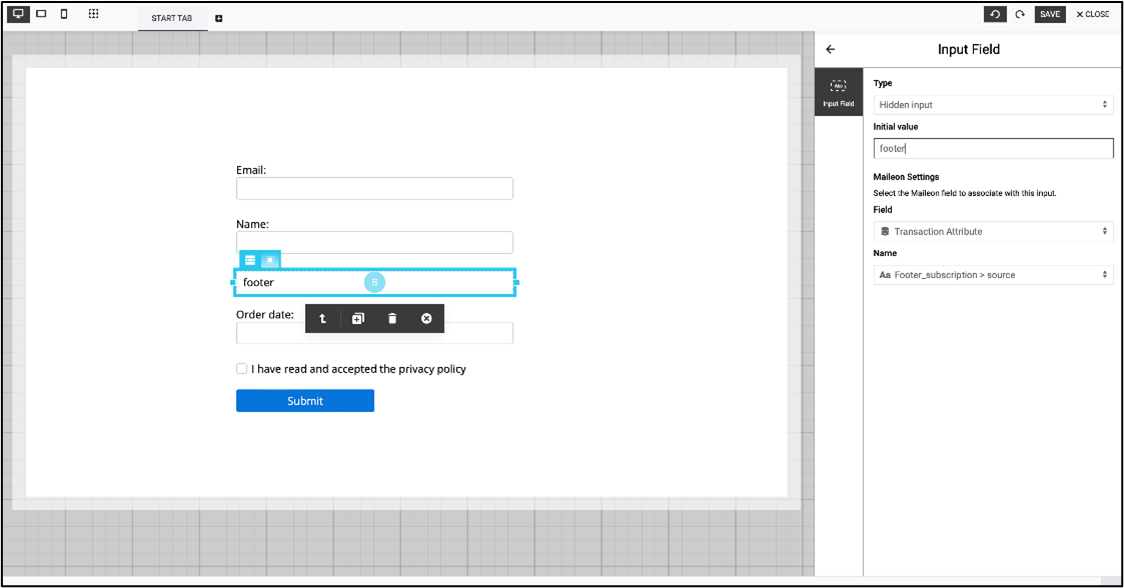Open the Type dropdown showing Hidden input
1124x588 pixels.
click(x=993, y=105)
